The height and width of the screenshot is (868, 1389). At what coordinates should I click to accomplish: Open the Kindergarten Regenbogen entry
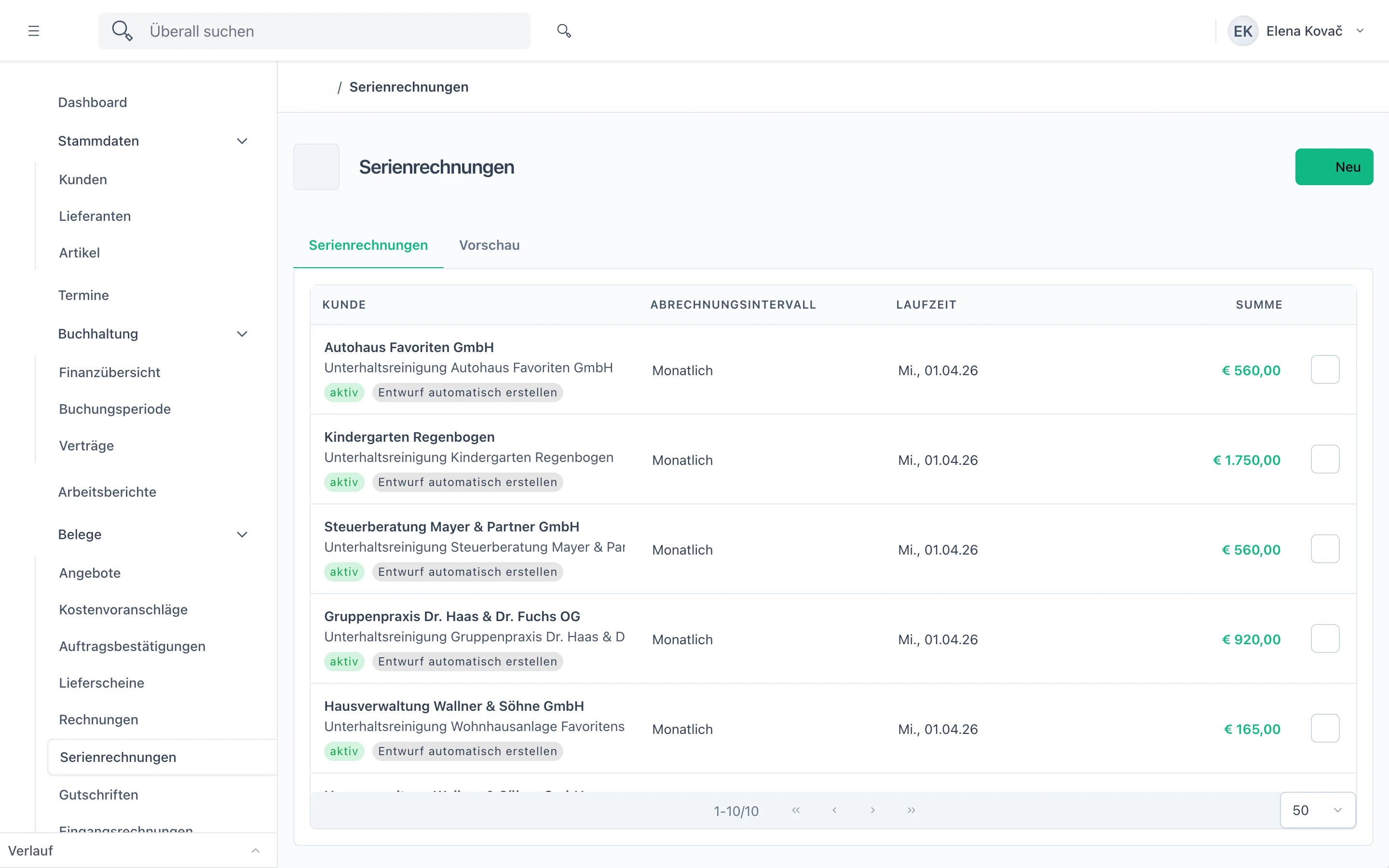point(409,437)
